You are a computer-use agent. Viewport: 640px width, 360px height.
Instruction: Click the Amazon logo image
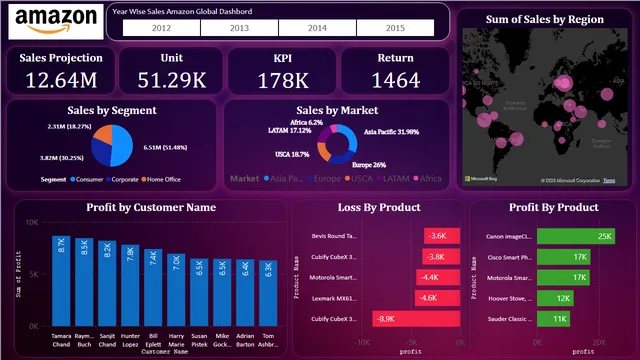tap(56, 22)
